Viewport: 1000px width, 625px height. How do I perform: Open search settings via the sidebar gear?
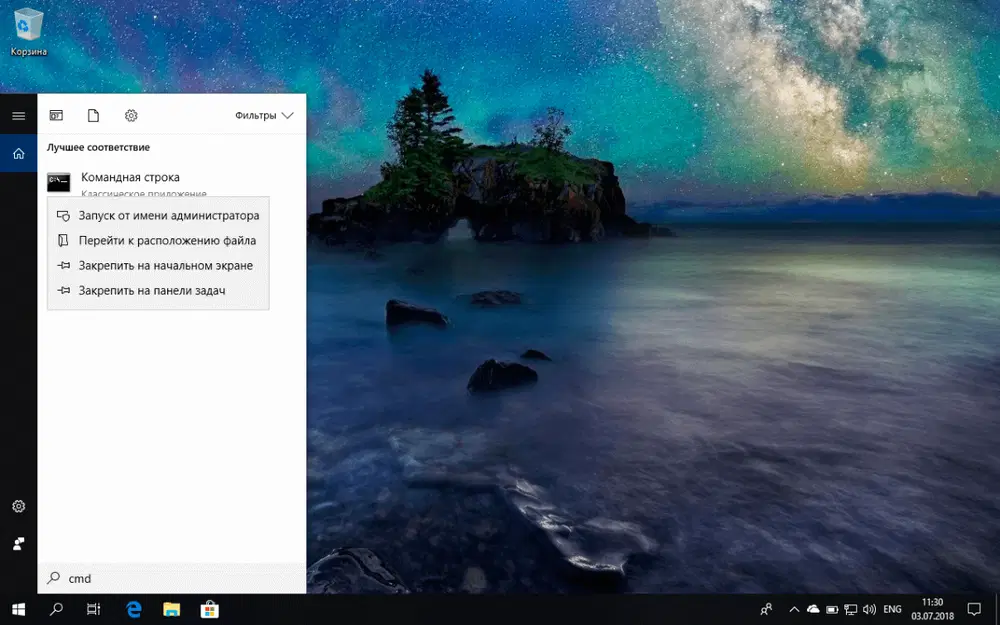18,507
